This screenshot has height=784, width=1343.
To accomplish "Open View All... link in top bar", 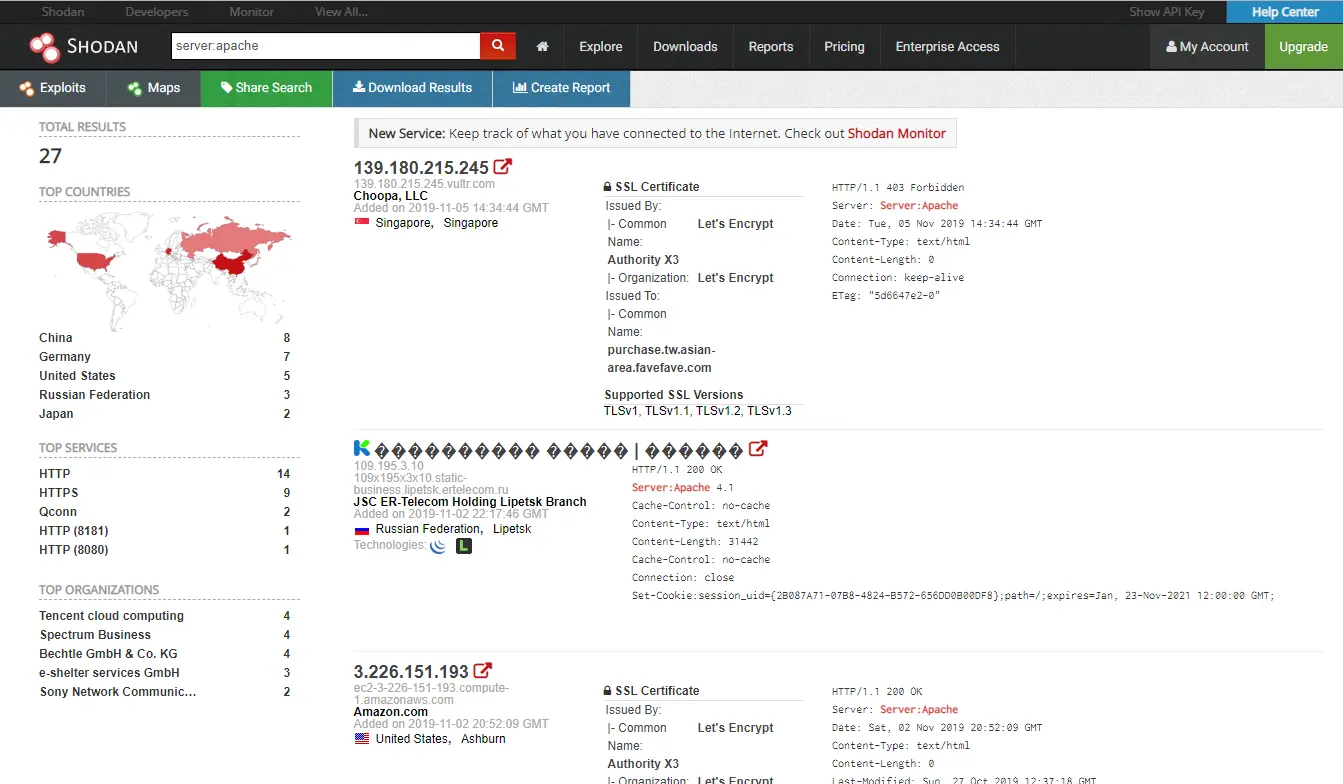I will click(341, 12).
